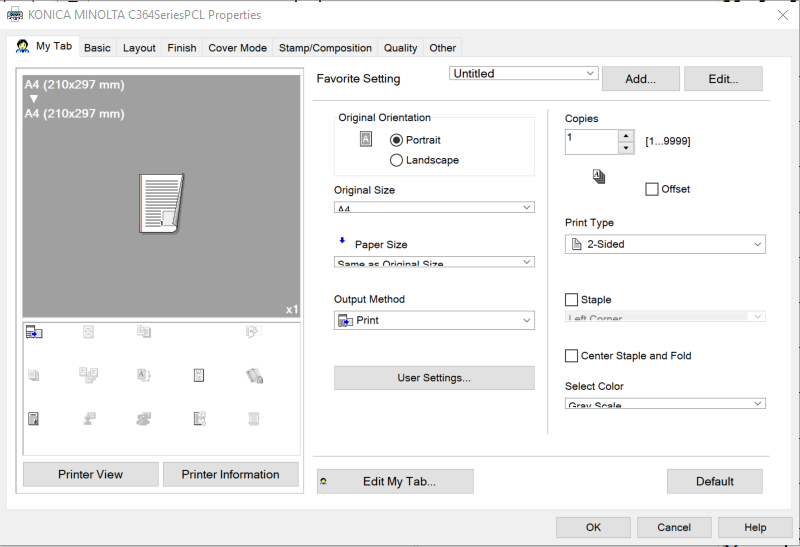
Task: Open the Output Method dropdown
Action: [434, 320]
